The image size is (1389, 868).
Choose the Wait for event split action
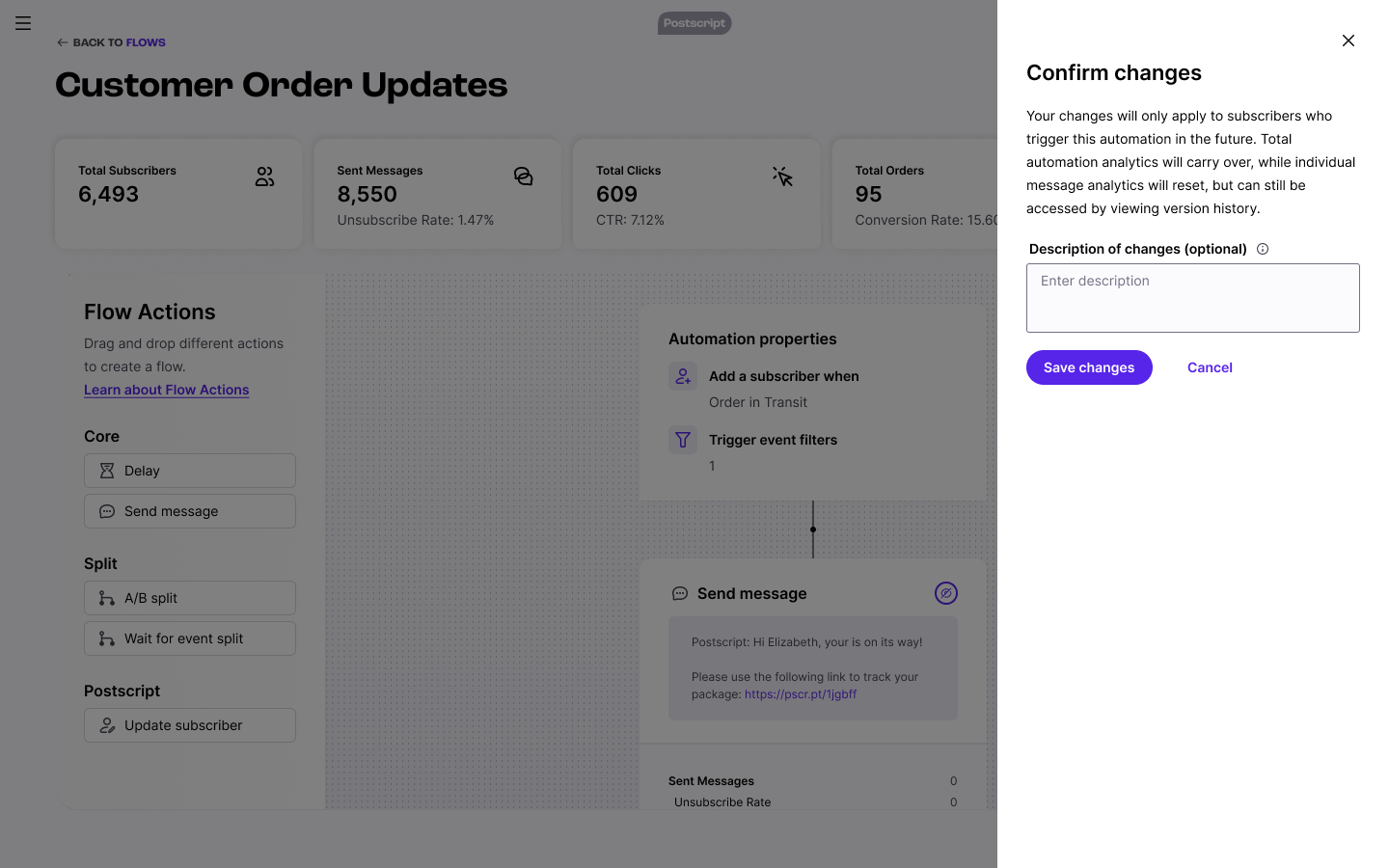point(190,638)
